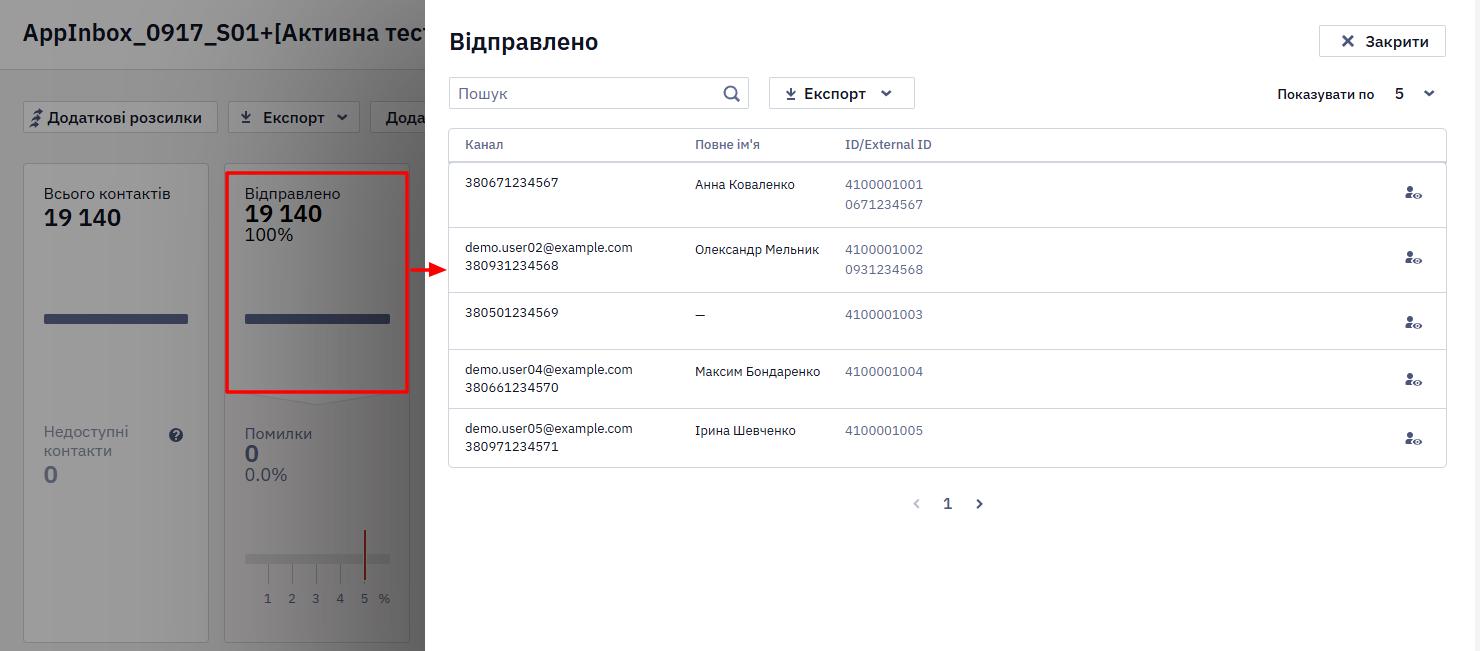The height and width of the screenshot is (651, 1480).
Task: Click contact ID 4100001003
Action: (x=884, y=315)
